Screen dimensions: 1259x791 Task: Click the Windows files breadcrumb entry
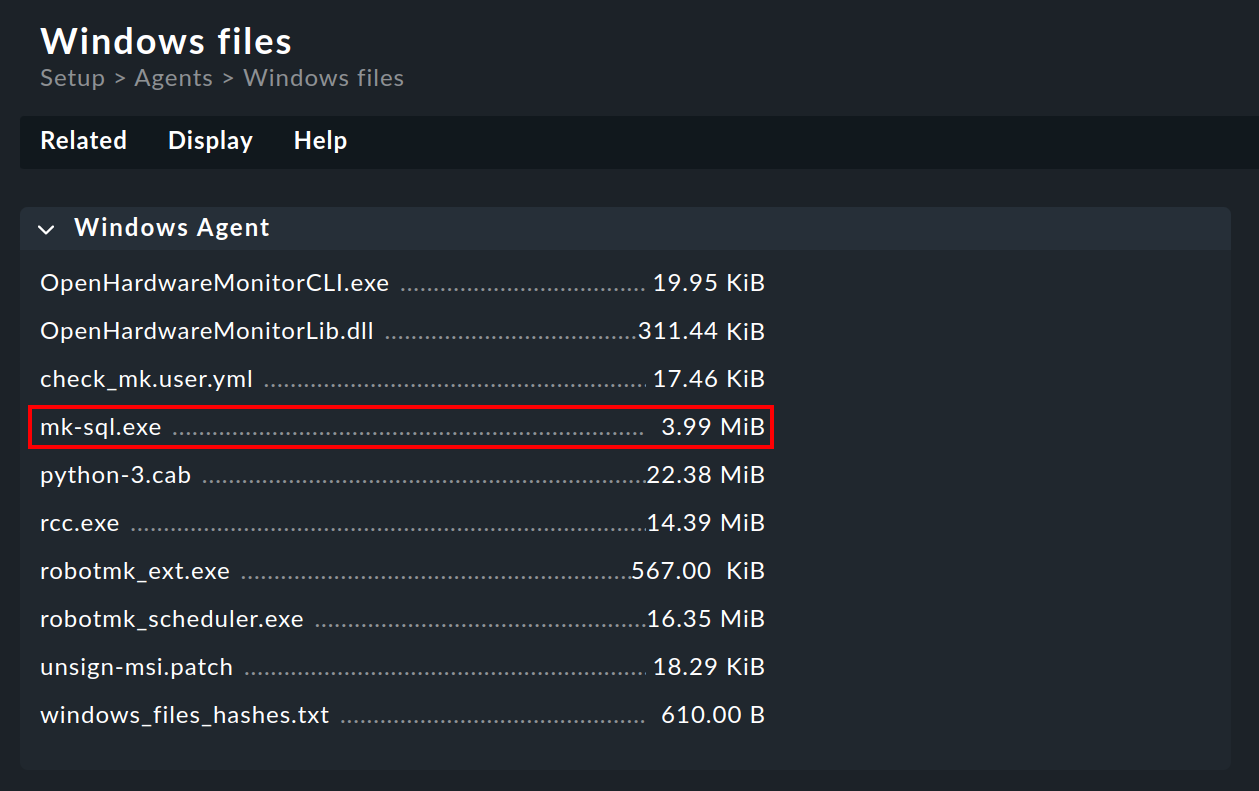tap(324, 78)
